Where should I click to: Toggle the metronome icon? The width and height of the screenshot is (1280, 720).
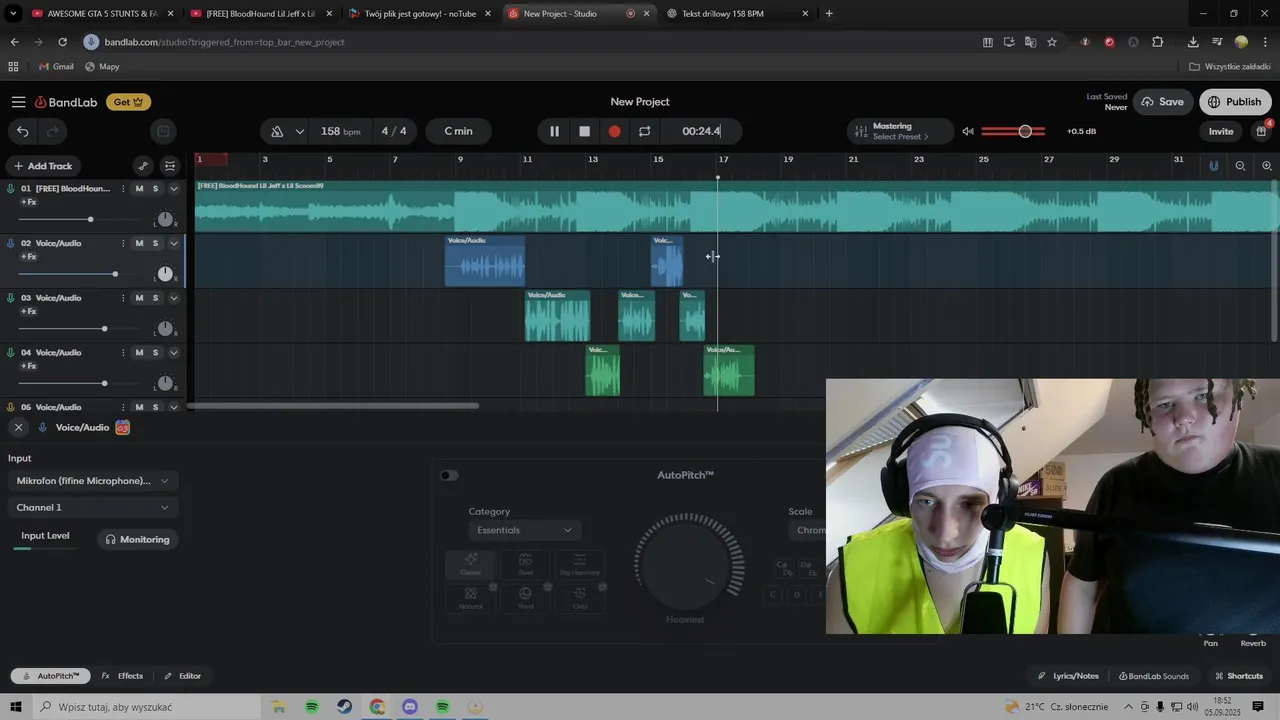click(278, 131)
